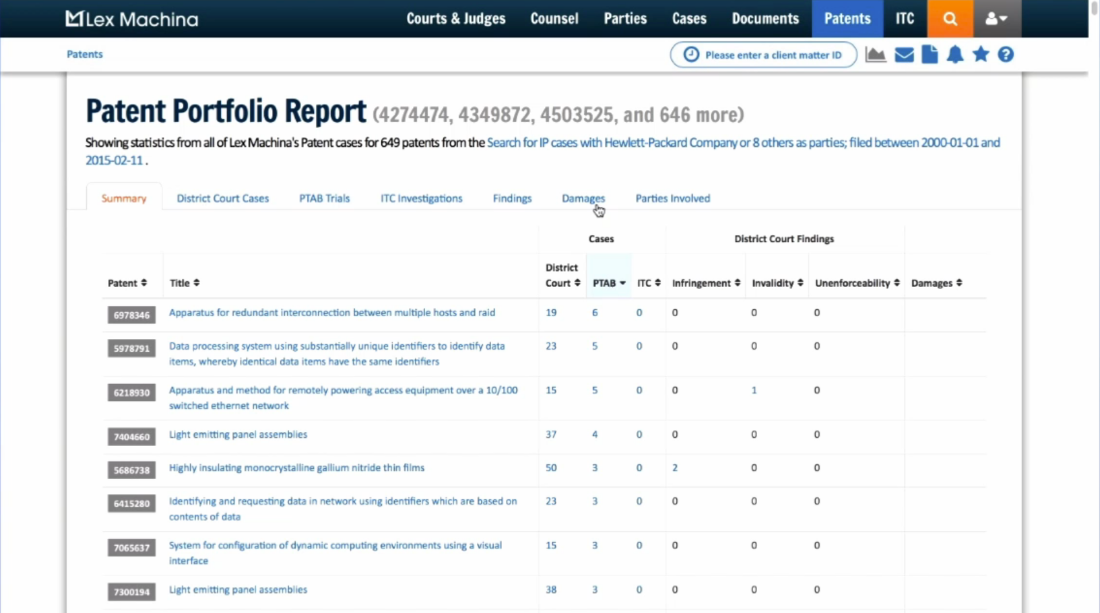
Task: Open 1 invalidity finding for patent 6218930
Action: point(754,390)
